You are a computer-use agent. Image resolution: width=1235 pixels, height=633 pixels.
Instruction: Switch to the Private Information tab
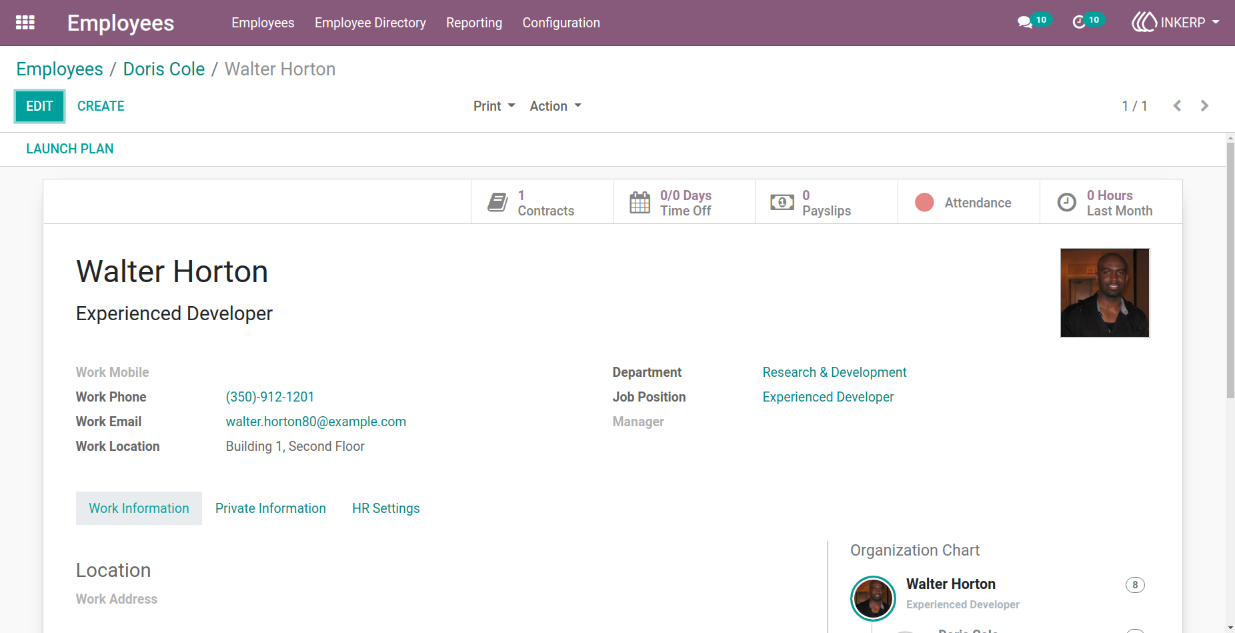point(270,508)
